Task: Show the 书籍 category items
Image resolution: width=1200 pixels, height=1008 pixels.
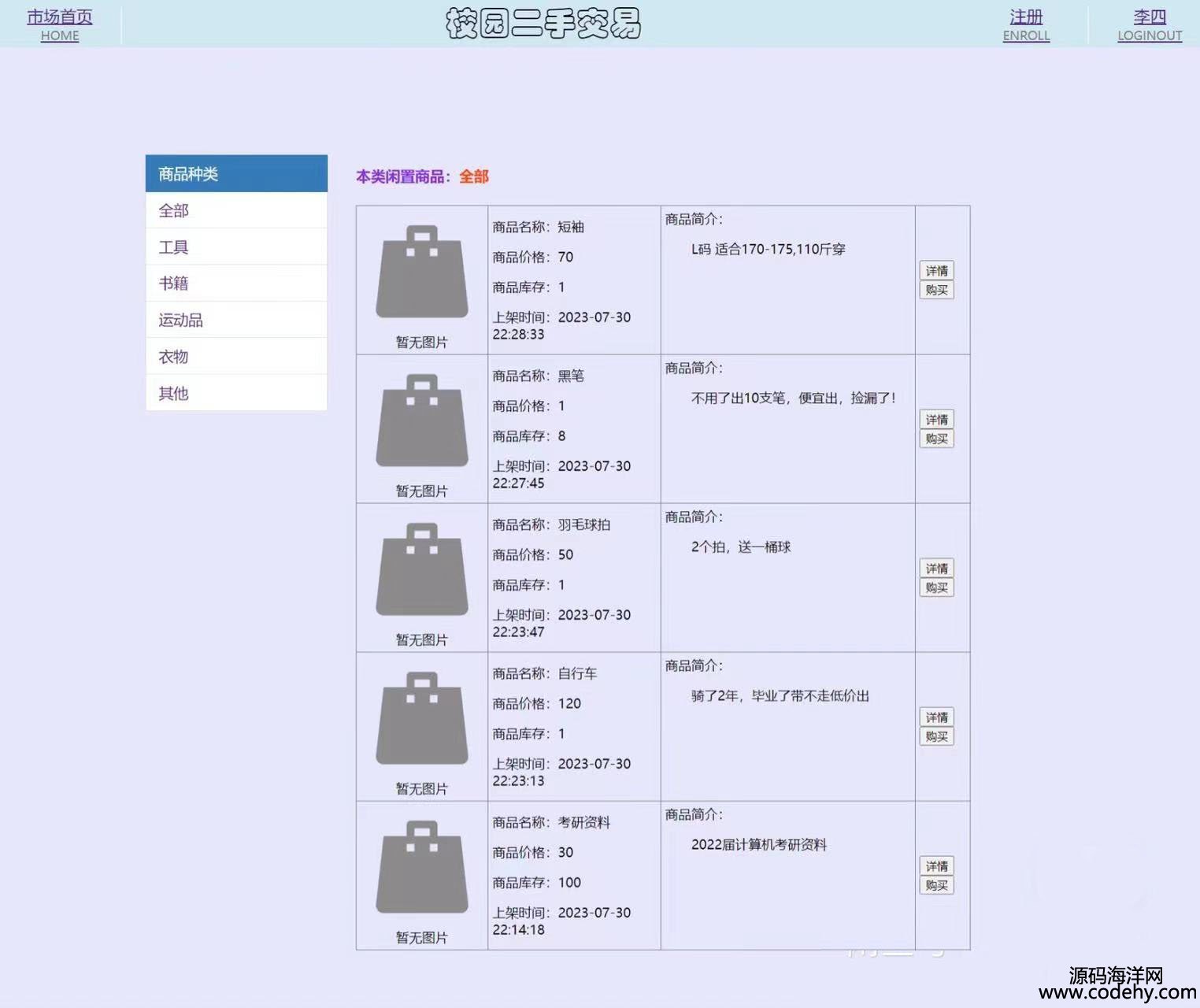Action: (174, 283)
